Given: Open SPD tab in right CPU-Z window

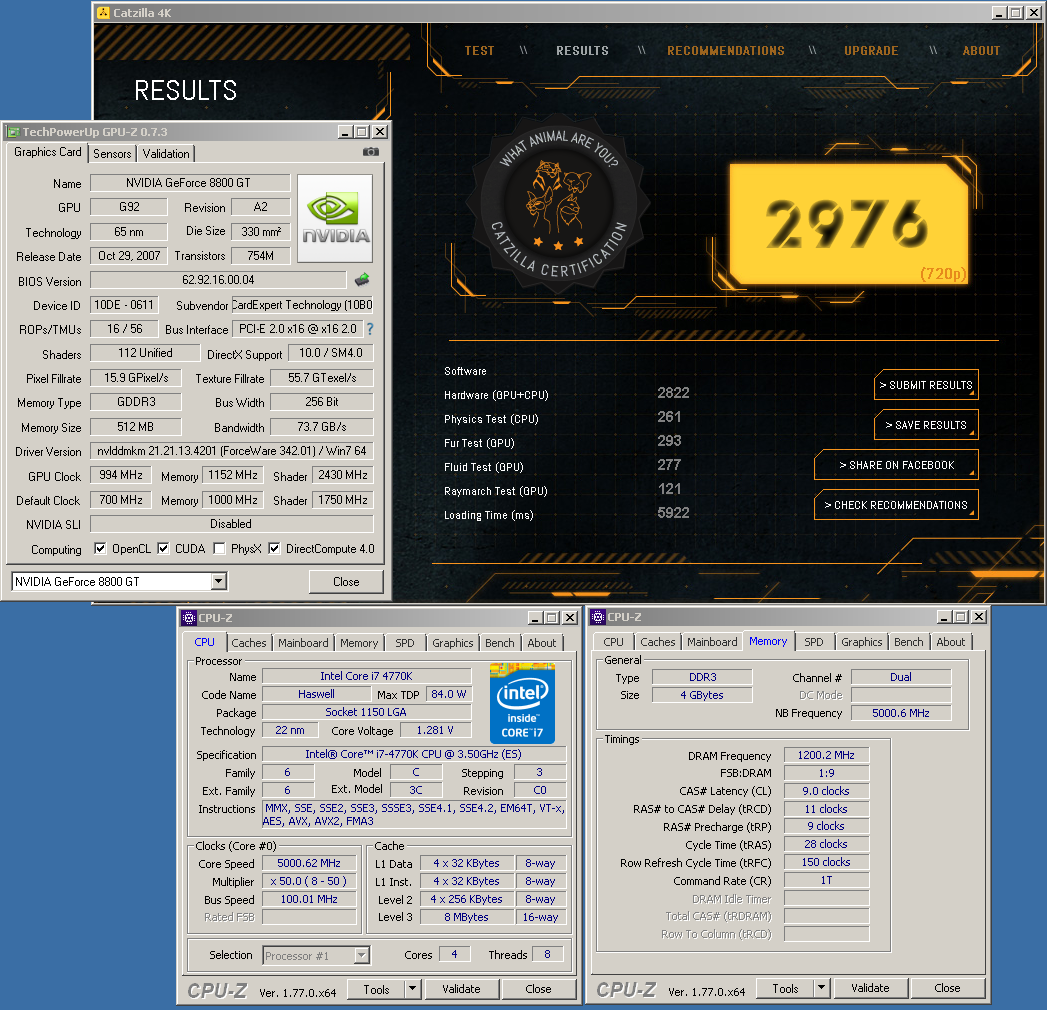Looking at the screenshot, I should click(x=813, y=642).
